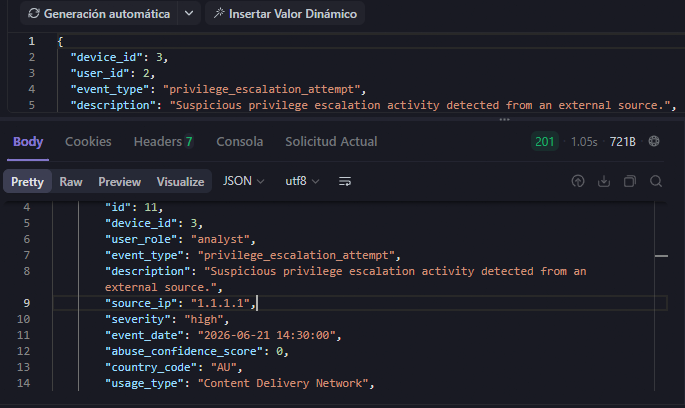
Task: Click the search response icon
Action: point(656,181)
